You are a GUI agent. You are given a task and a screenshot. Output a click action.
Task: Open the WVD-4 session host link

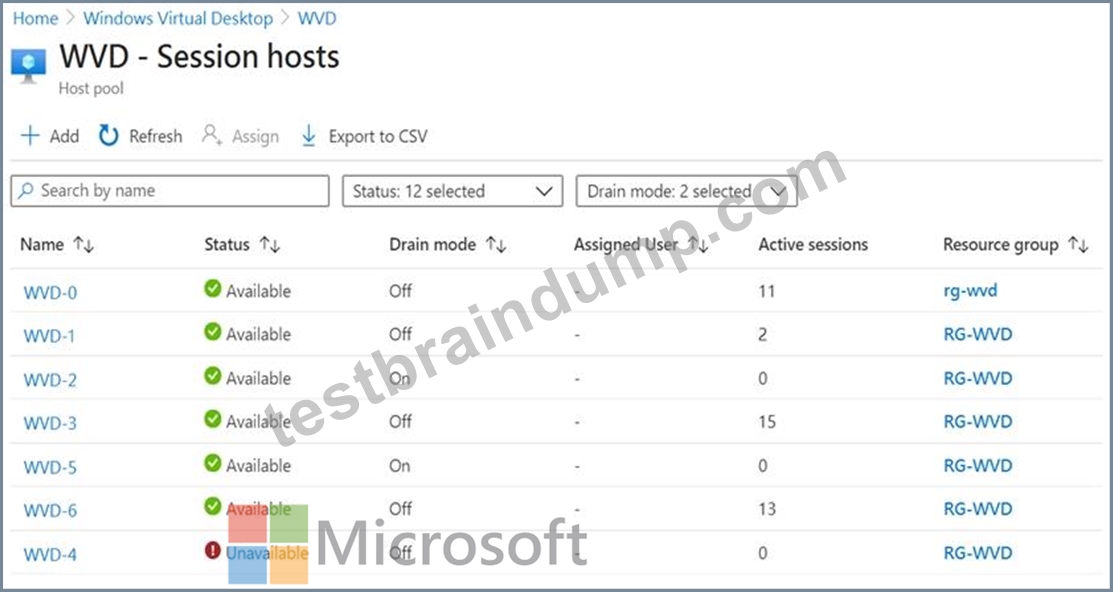(x=50, y=554)
